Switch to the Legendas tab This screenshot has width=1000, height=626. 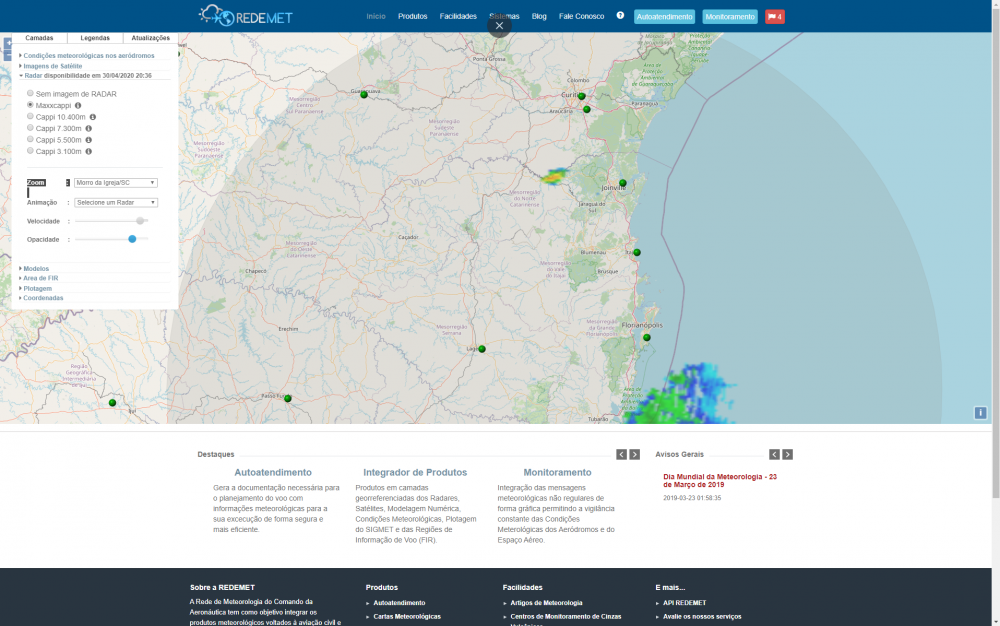(95, 38)
